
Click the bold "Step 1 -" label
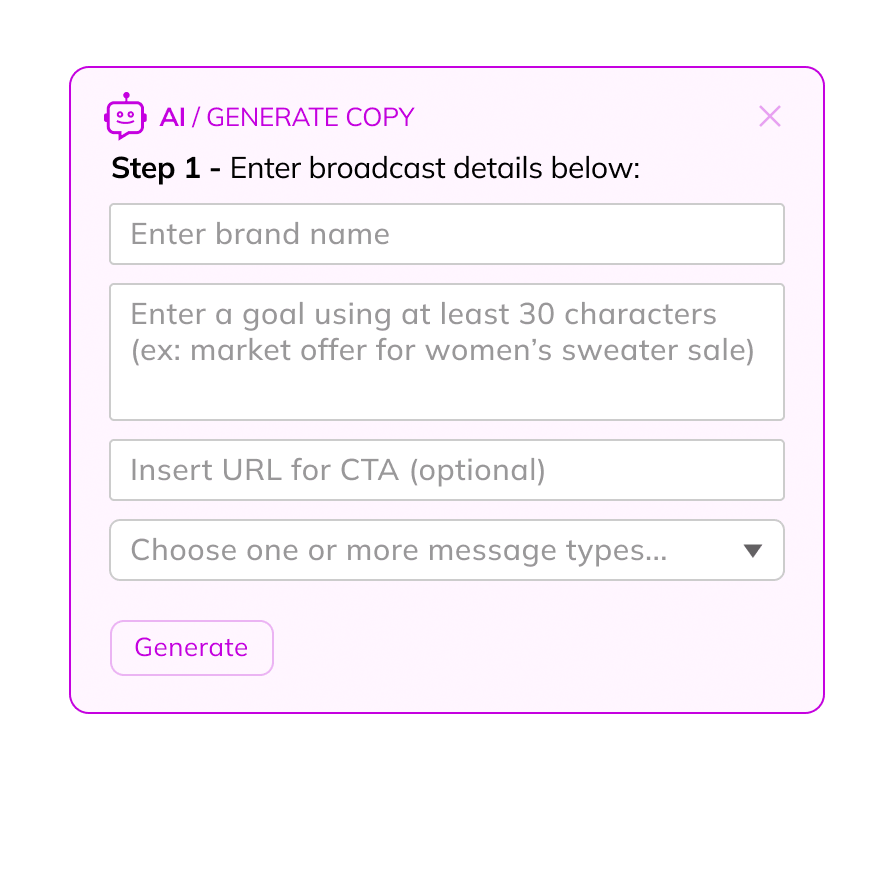tap(166, 168)
